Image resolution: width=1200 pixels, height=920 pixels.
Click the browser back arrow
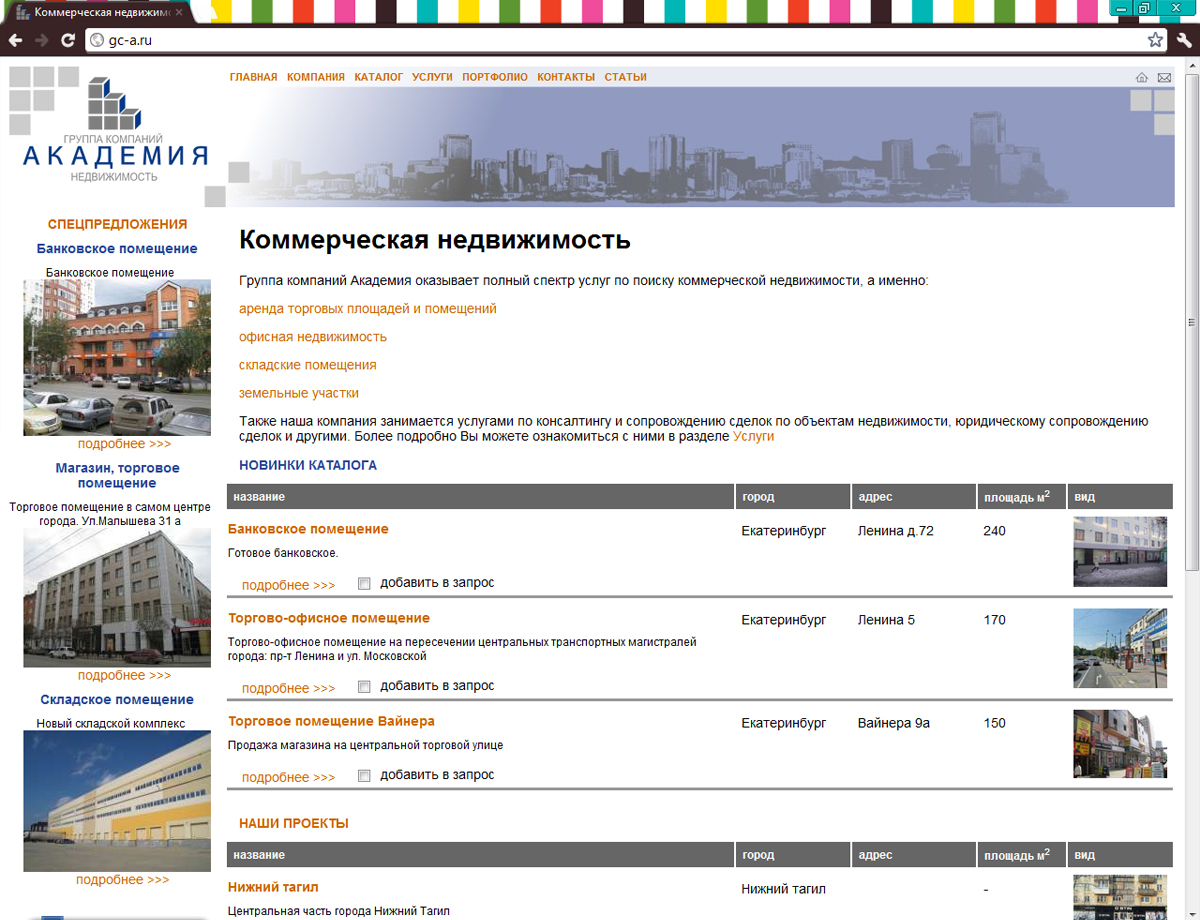click(x=15, y=40)
